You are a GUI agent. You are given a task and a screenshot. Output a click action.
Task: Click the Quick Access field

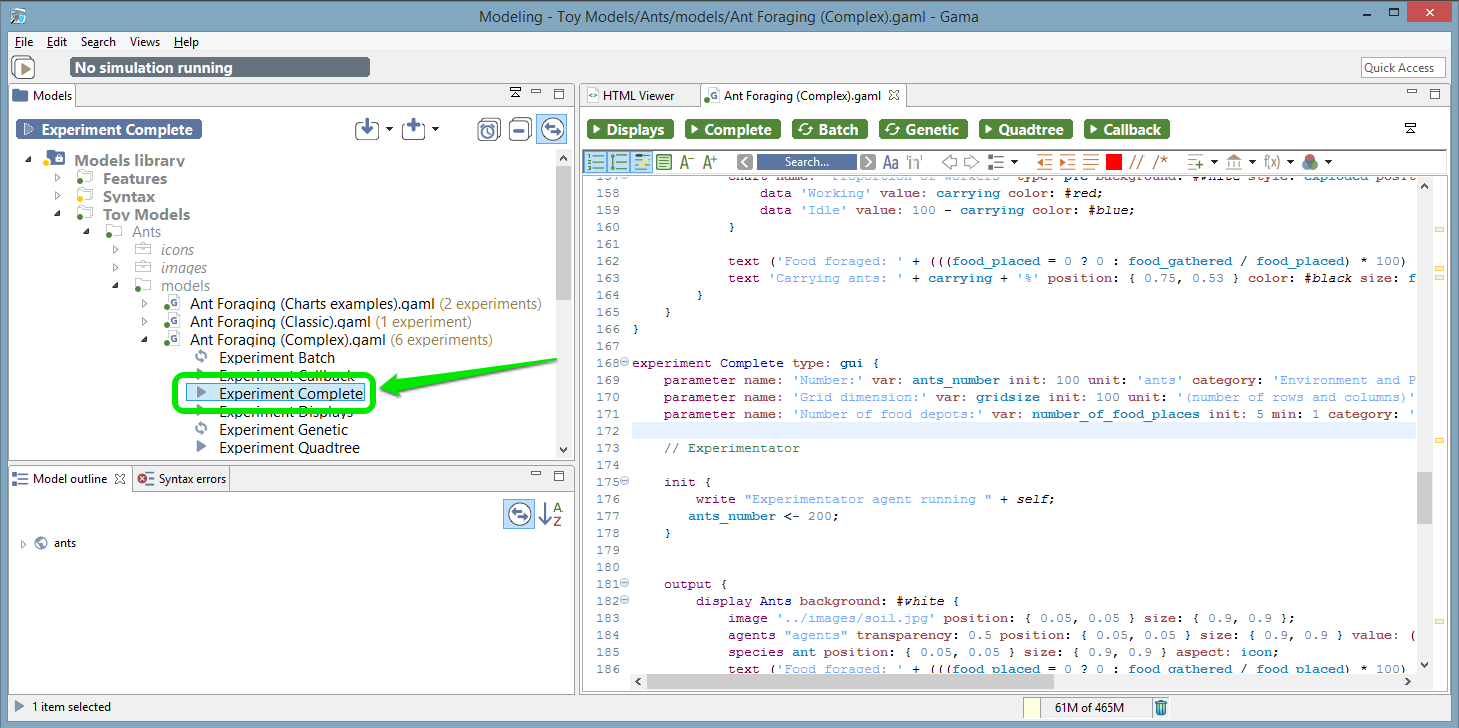(x=1403, y=68)
